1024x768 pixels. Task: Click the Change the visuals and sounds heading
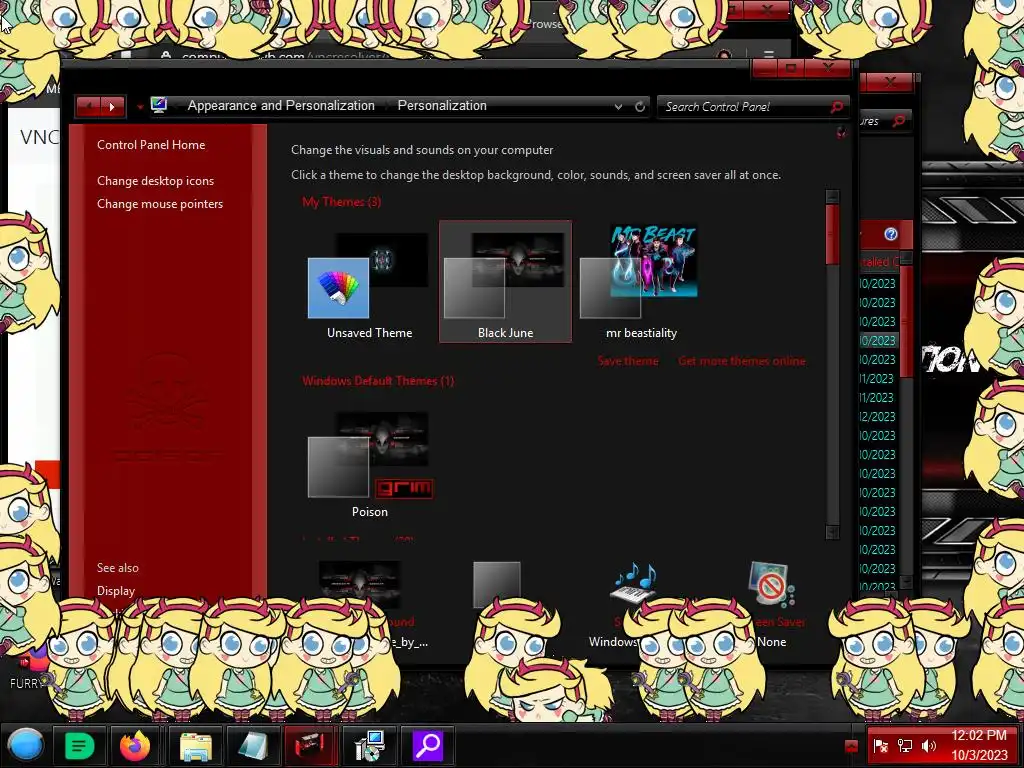coord(422,150)
